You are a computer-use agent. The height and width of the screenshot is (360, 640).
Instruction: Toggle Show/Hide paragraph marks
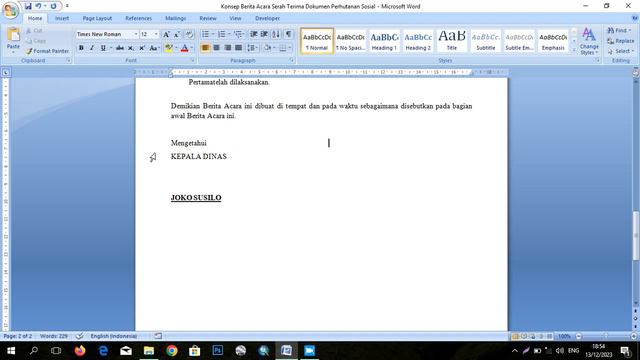(288, 34)
